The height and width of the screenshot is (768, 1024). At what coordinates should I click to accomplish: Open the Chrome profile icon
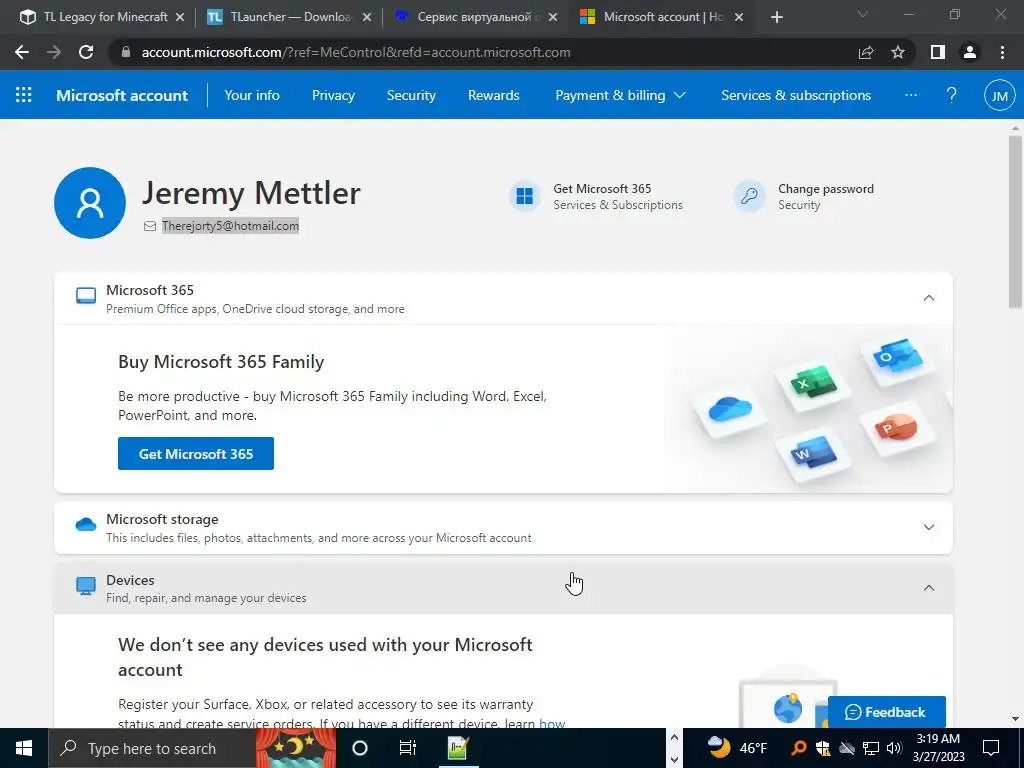pyautogui.click(x=970, y=52)
